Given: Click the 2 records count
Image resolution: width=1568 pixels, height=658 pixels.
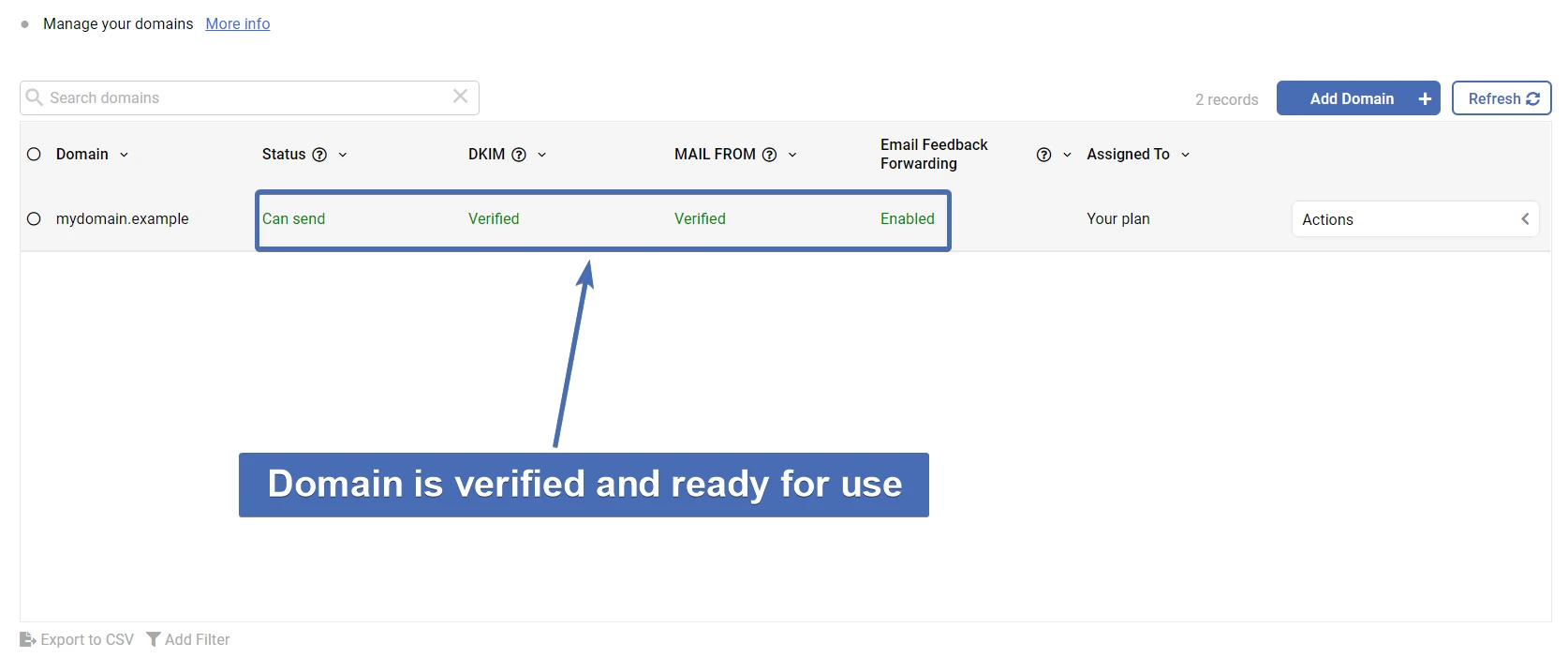Looking at the screenshot, I should (1226, 99).
